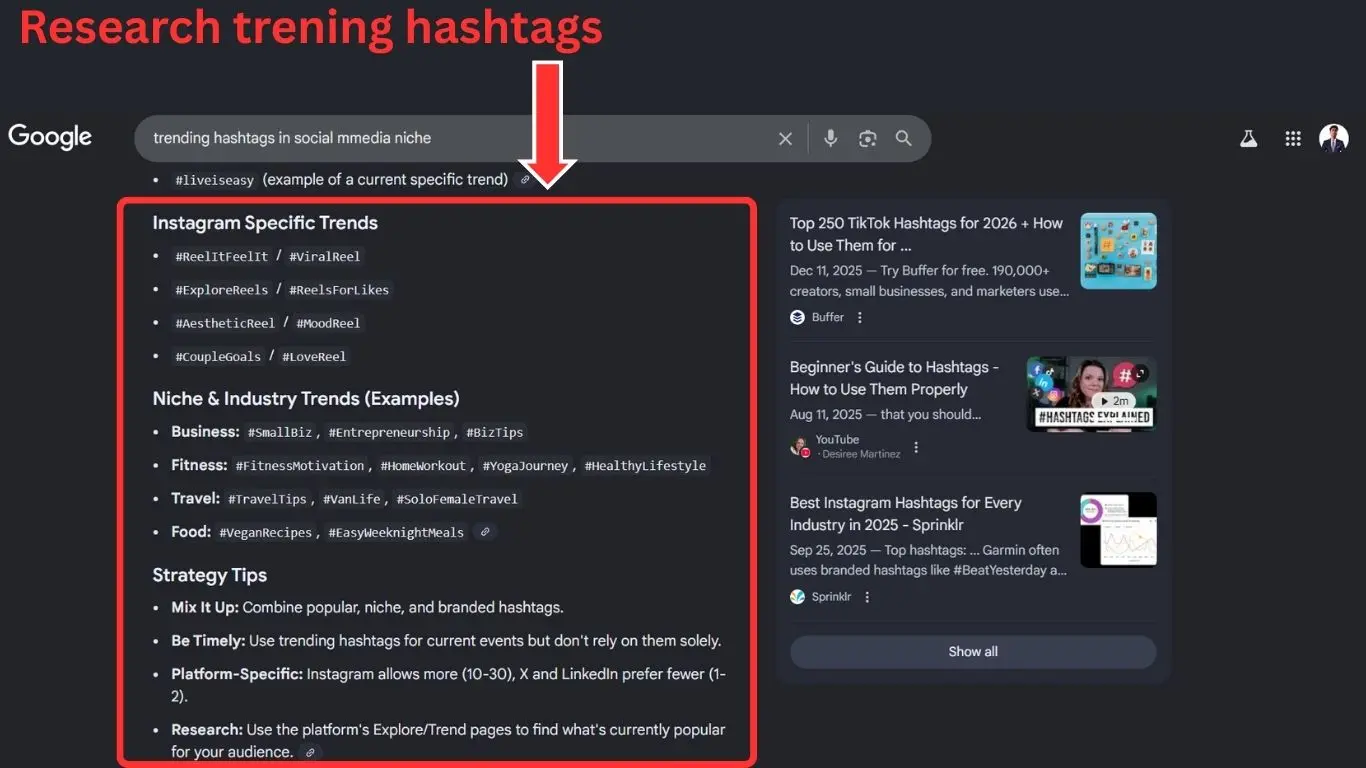Click the Instagram Specific Trends heading
Screen dimensions: 1366x768
point(265,223)
